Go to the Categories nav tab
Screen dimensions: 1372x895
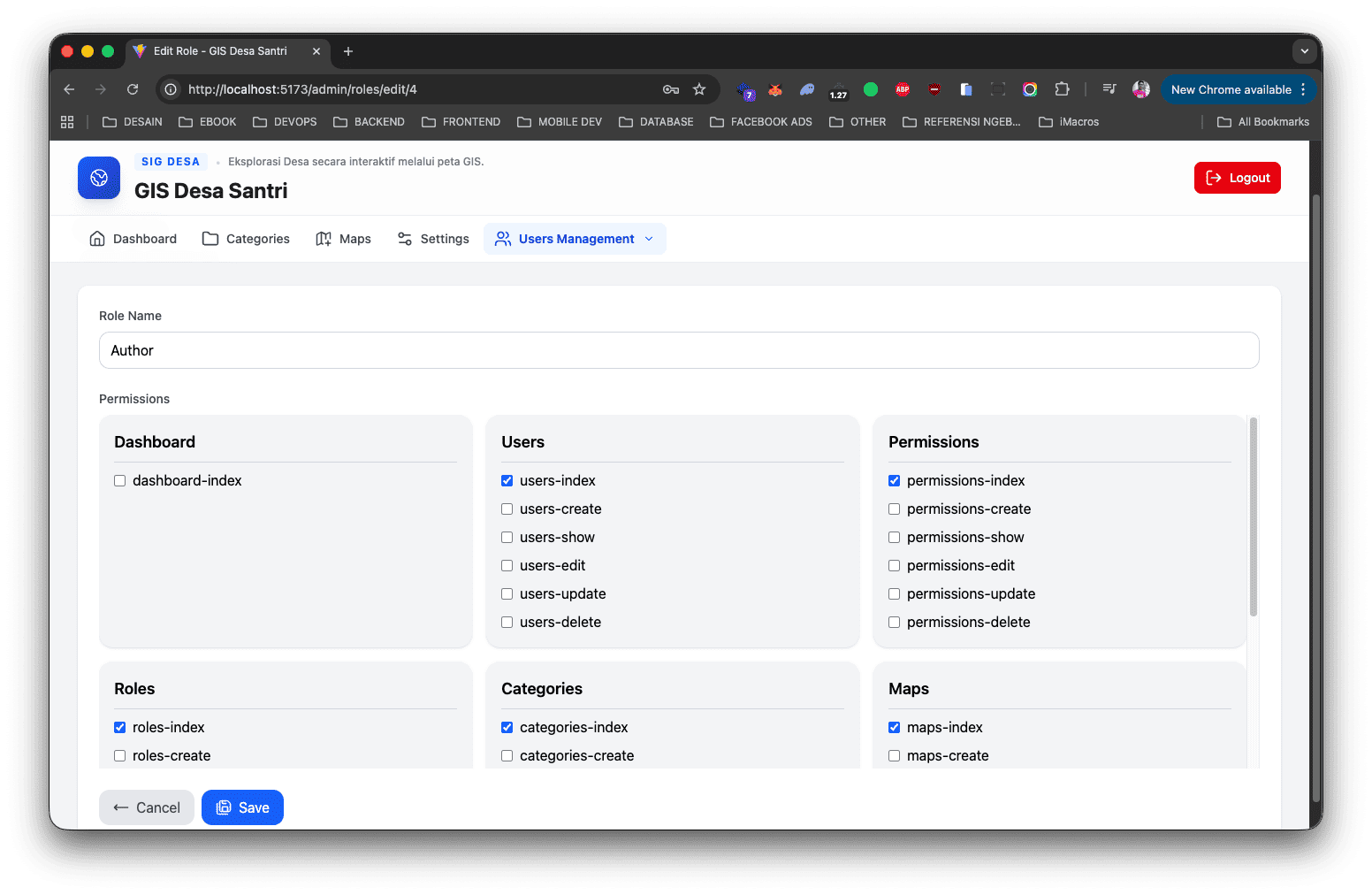pyautogui.click(x=246, y=239)
